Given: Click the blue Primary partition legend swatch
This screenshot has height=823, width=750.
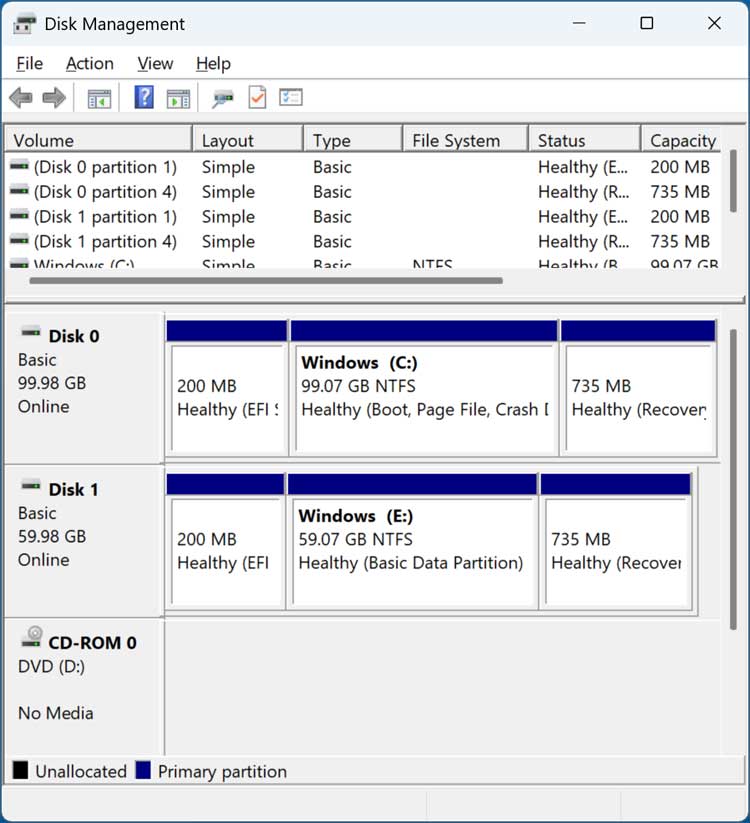Looking at the screenshot, I should [143, 770].
